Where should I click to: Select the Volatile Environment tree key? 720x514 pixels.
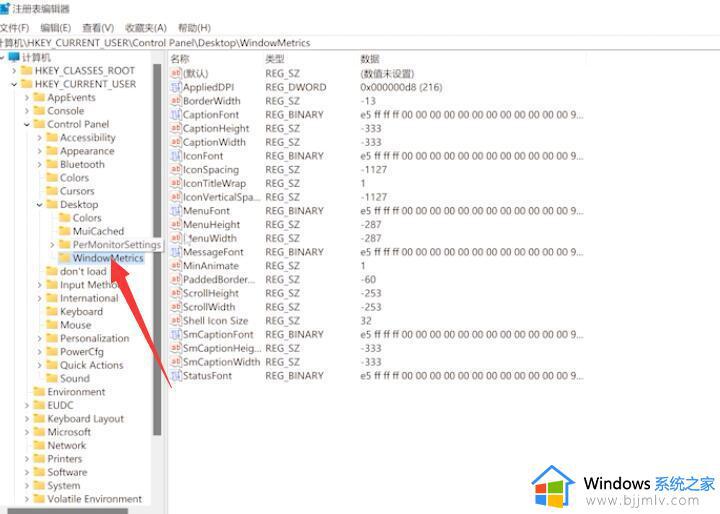click(95, 498)
